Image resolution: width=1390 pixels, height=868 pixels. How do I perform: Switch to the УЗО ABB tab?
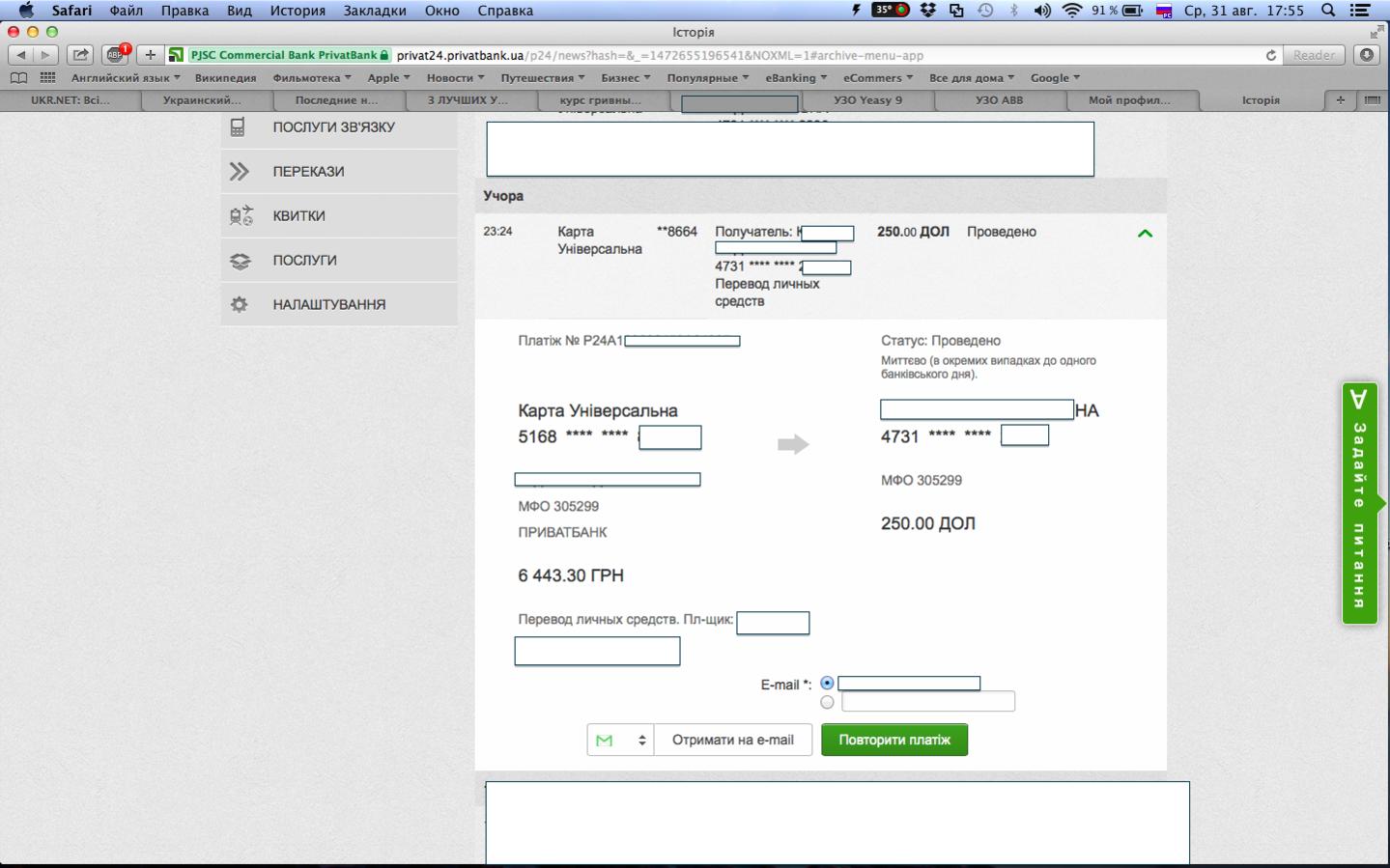tap(999, 99)
